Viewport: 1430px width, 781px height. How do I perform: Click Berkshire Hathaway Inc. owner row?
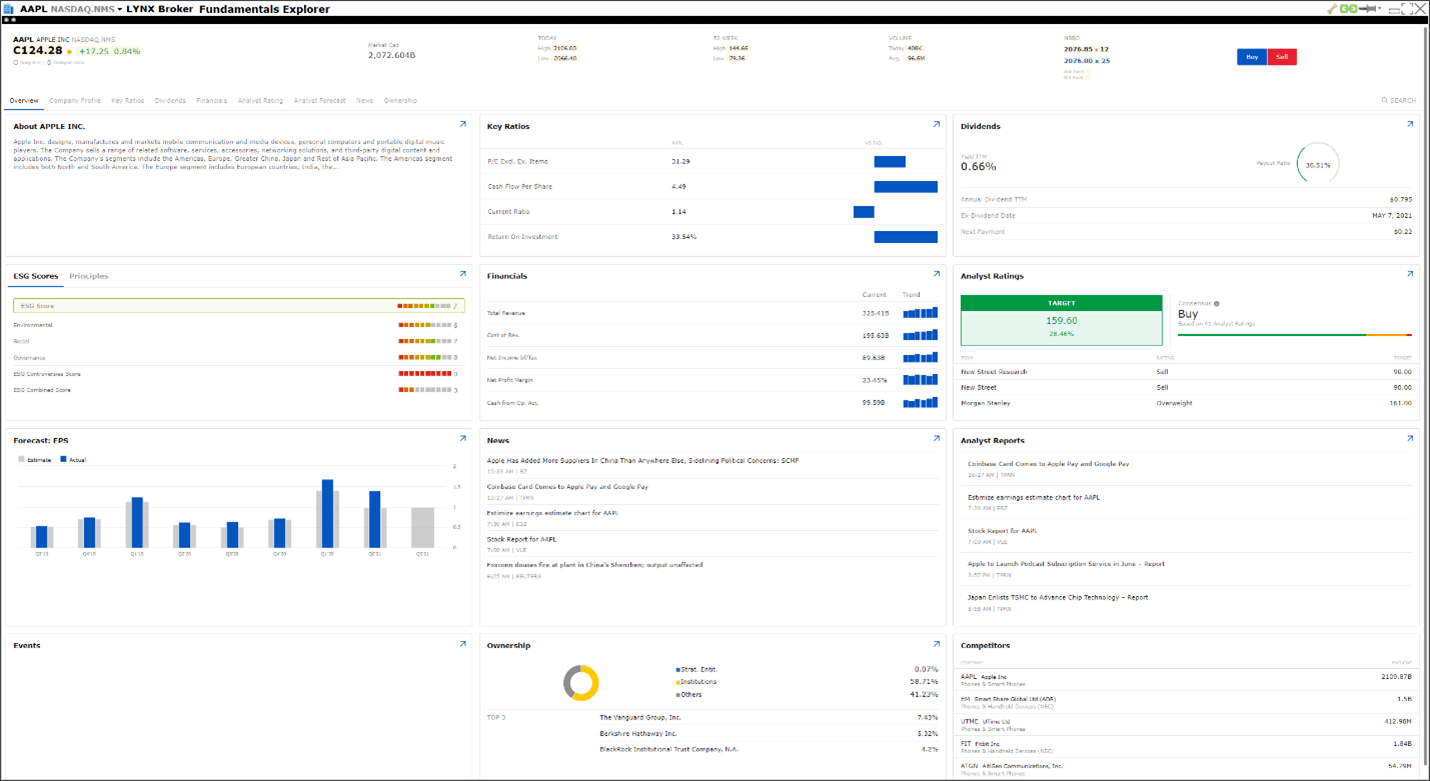(x=712, y=733)
